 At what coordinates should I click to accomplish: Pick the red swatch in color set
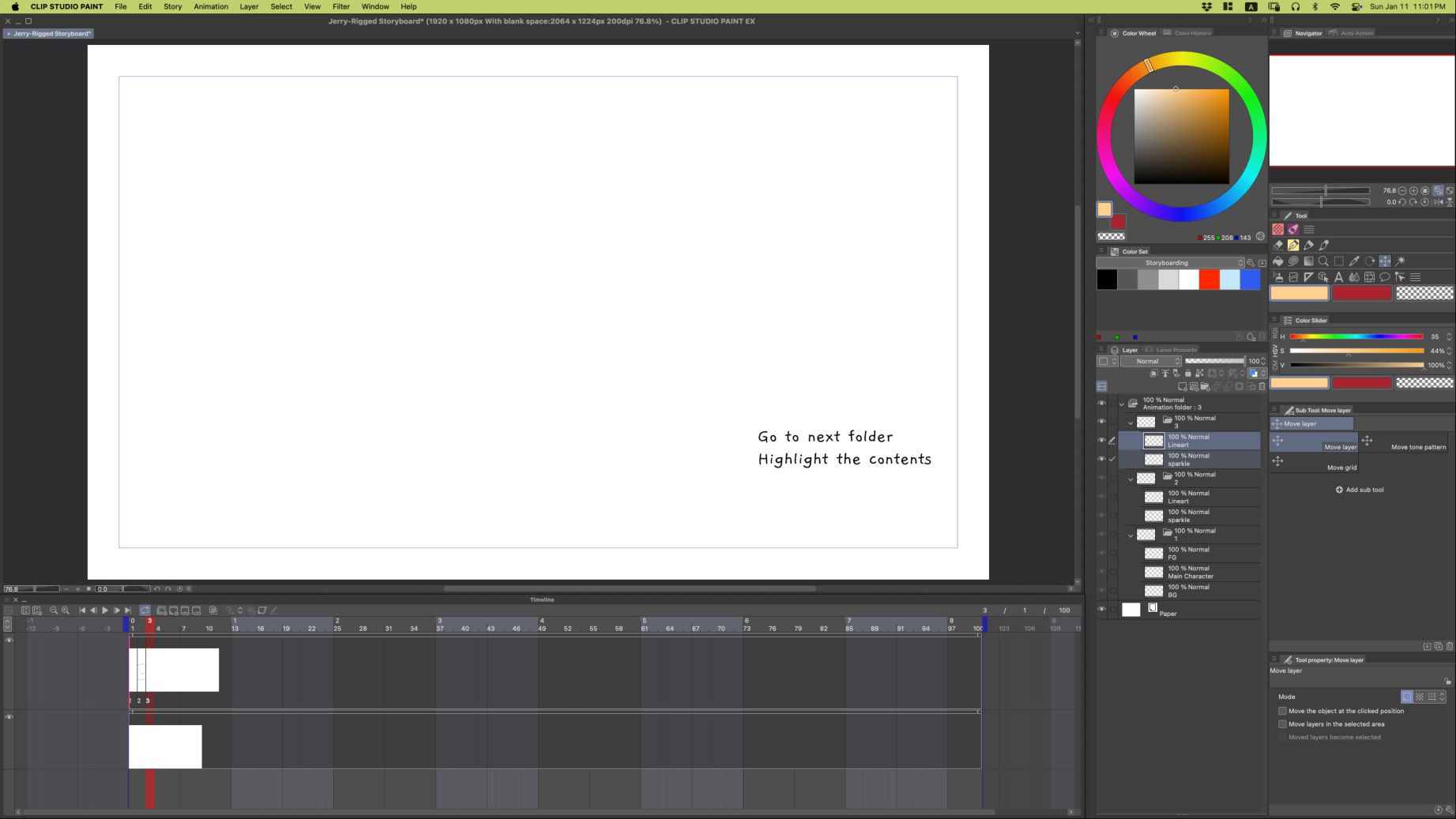coord(1209,280)
